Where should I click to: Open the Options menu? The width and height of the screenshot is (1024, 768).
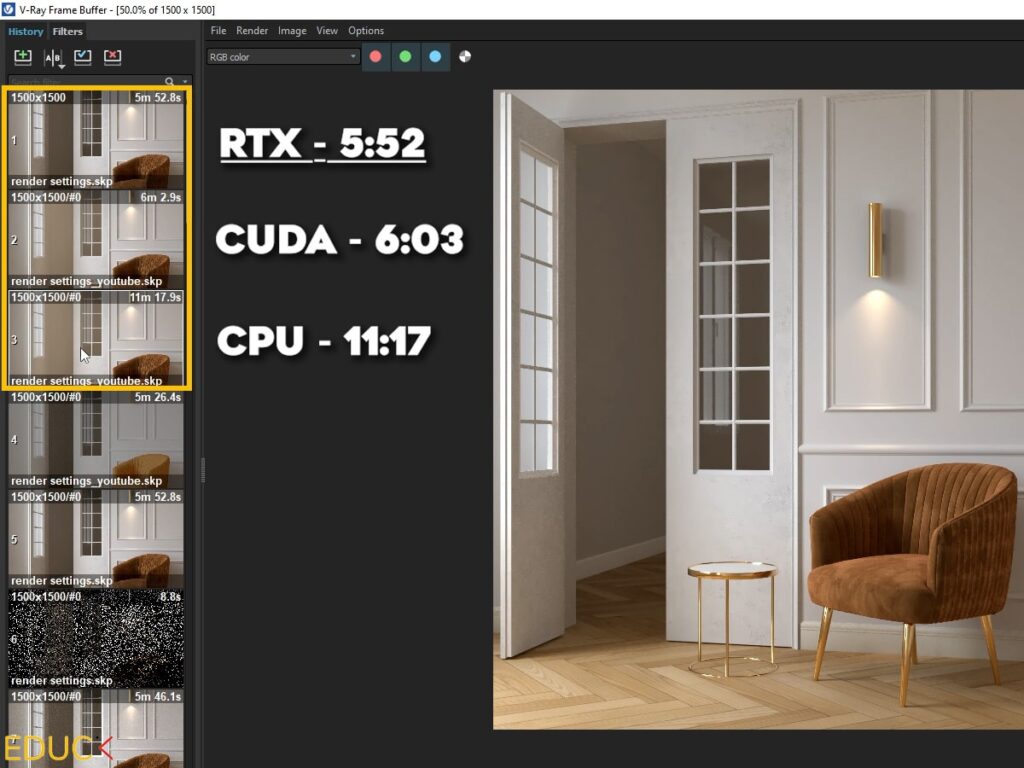[366, 31]
